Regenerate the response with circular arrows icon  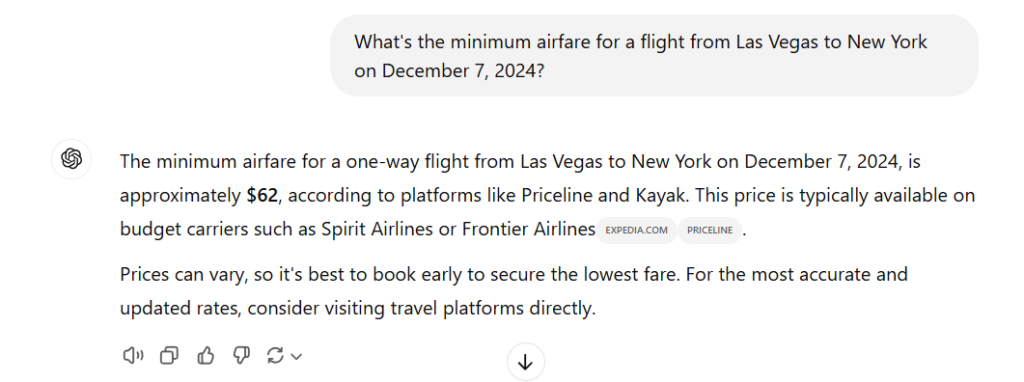(x=275, y=355)
